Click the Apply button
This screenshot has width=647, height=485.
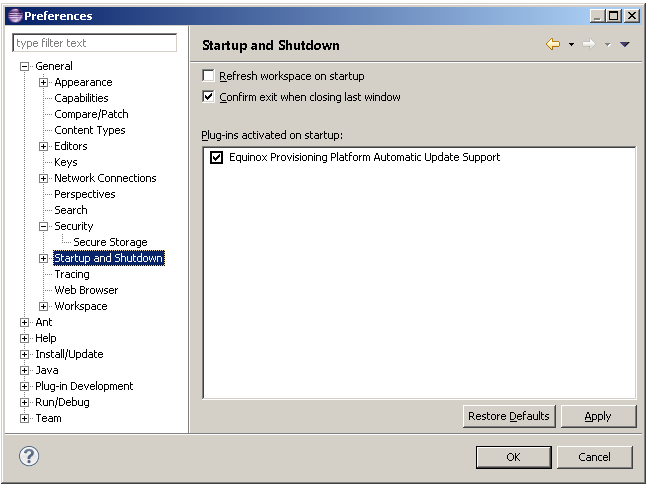tap(598, 416)
